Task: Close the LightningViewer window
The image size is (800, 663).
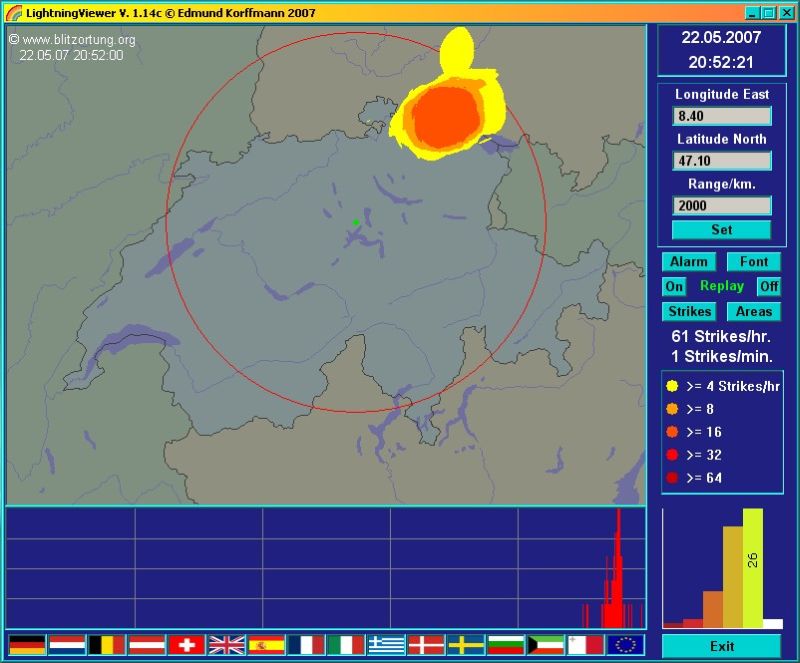Action: pyautogui.click(x=787, y=13)
